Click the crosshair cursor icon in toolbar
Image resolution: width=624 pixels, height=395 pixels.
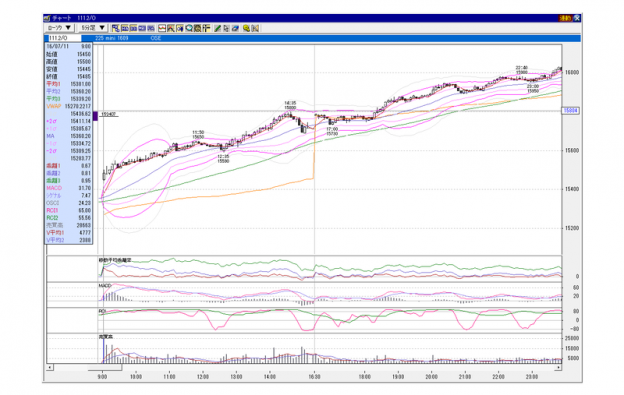point(207,28)
